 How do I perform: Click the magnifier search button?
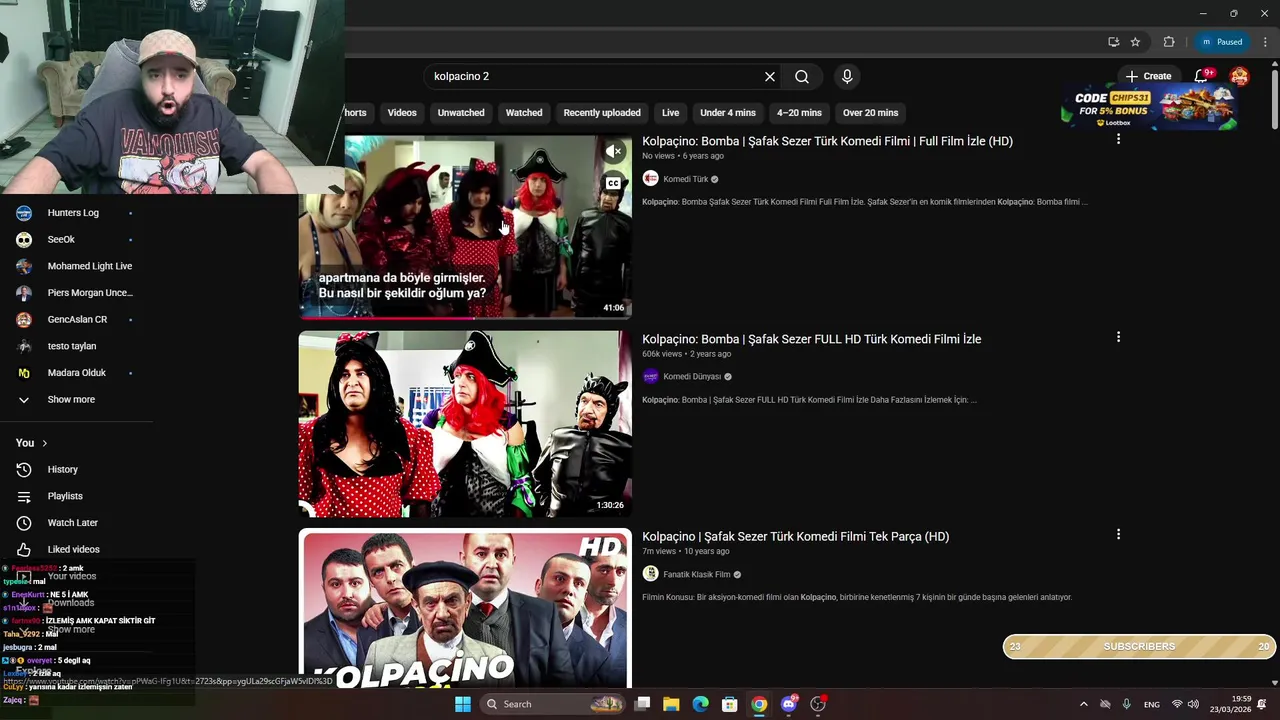802,77
